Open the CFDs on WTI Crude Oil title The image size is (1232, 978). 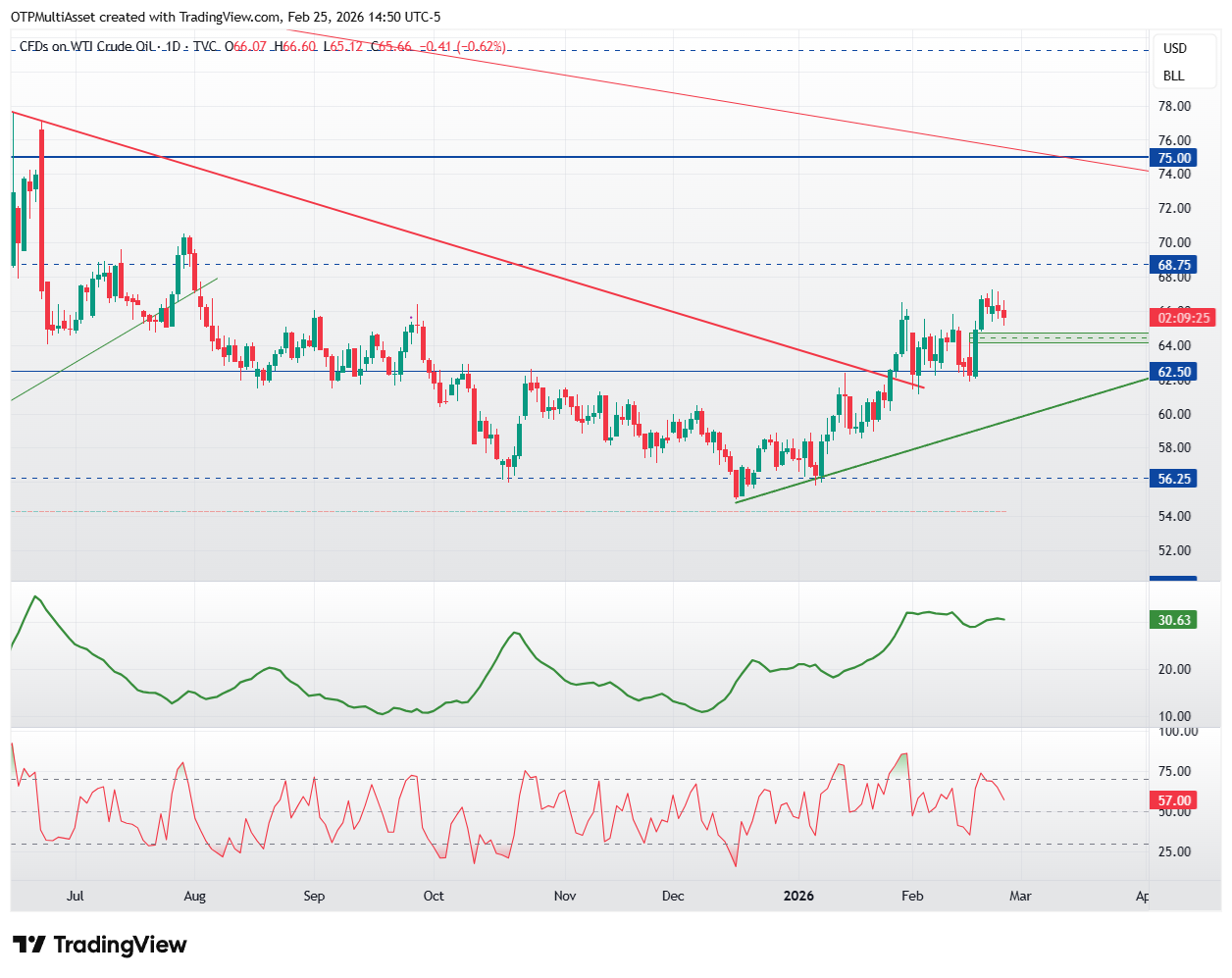click(88, 46)
